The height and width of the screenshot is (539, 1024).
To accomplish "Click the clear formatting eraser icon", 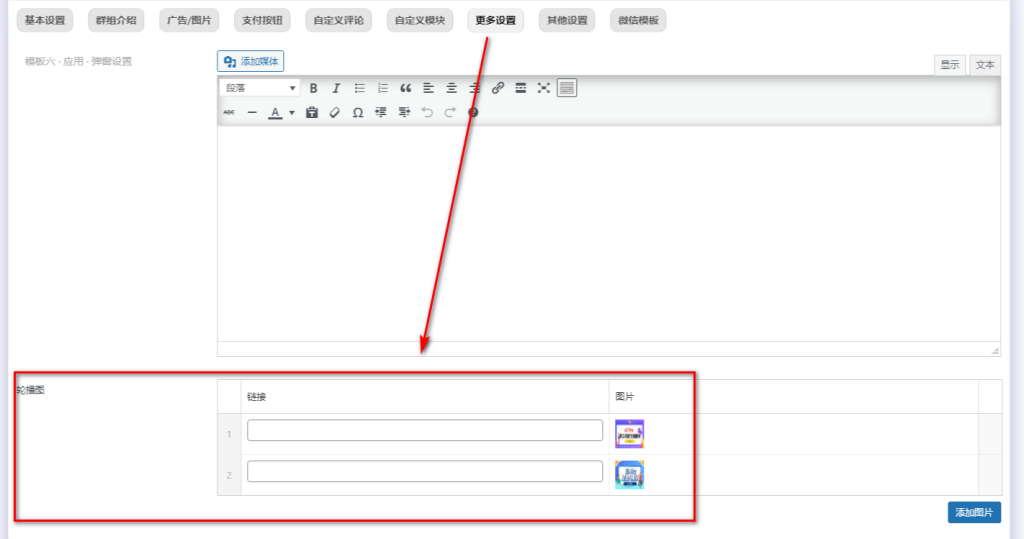I will coord(335,113).
